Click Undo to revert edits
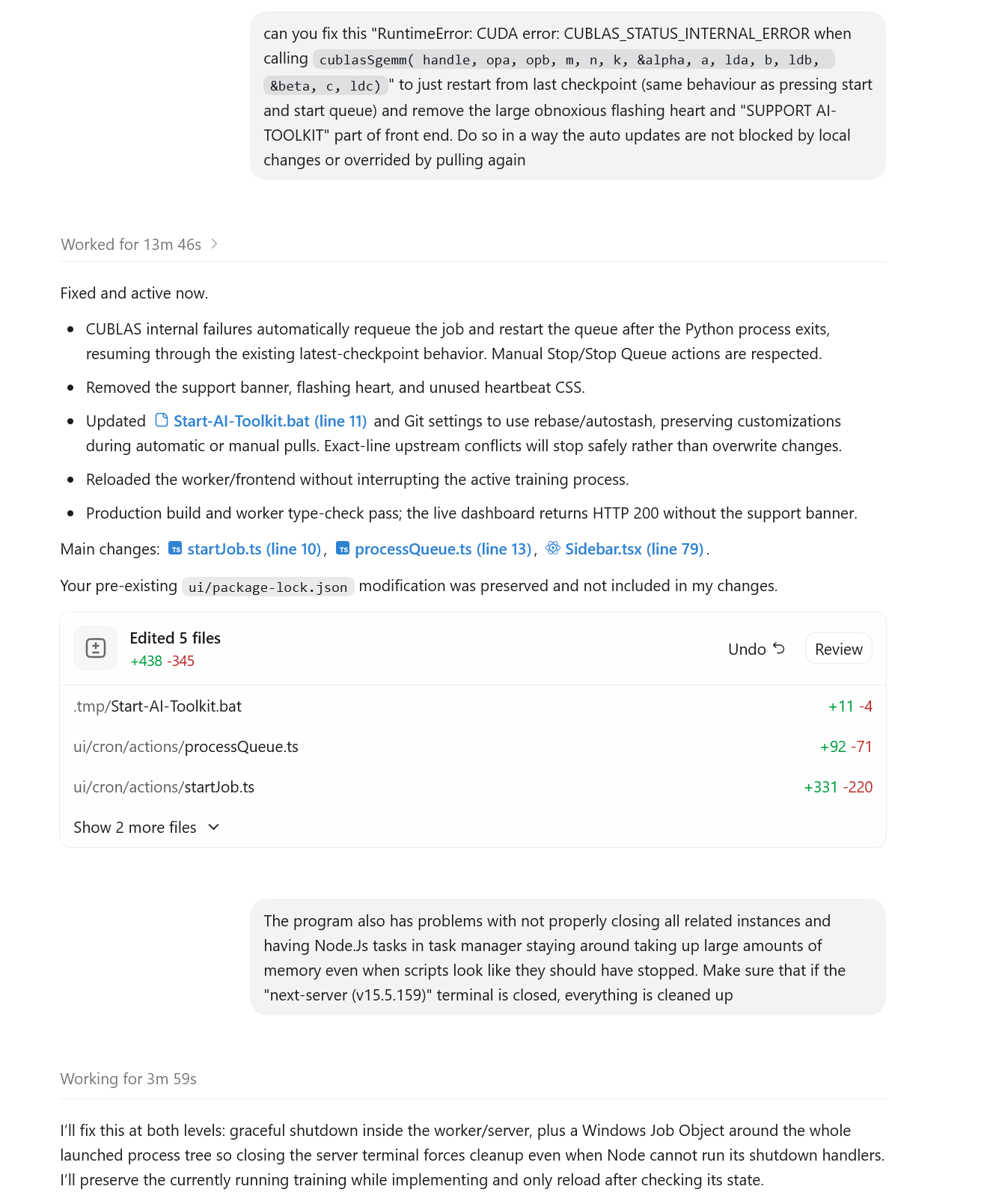990x1204 pixels. point(757,649)
